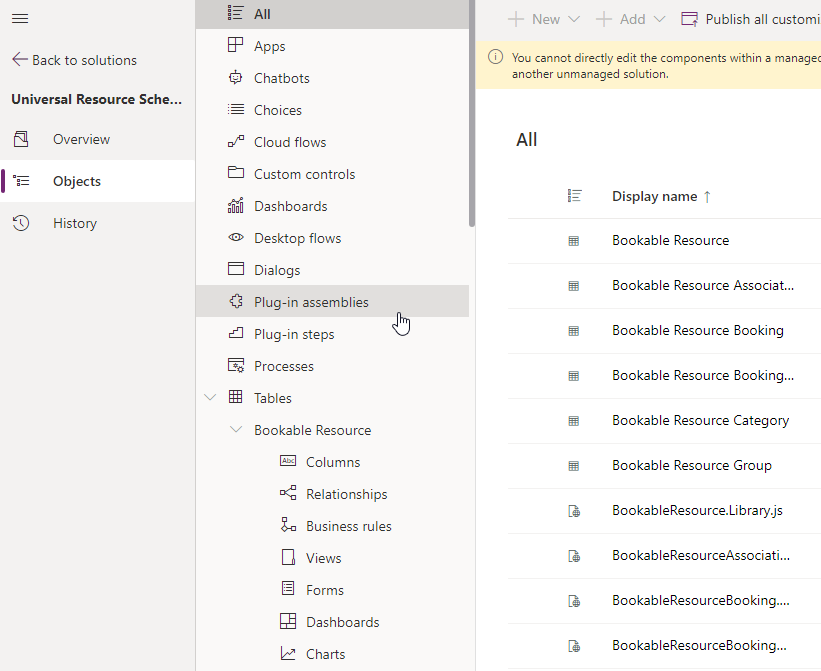
Task: Click the Charts line graph icon
Action: (287, 653)
